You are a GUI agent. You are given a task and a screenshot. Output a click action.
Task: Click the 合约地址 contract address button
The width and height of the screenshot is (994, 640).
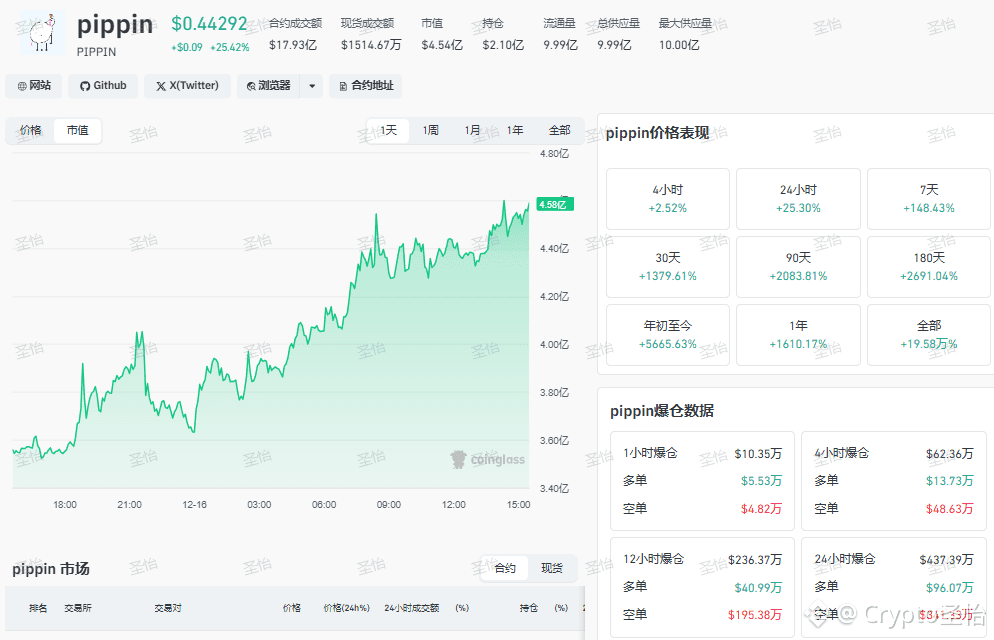(x=366, y=86)
